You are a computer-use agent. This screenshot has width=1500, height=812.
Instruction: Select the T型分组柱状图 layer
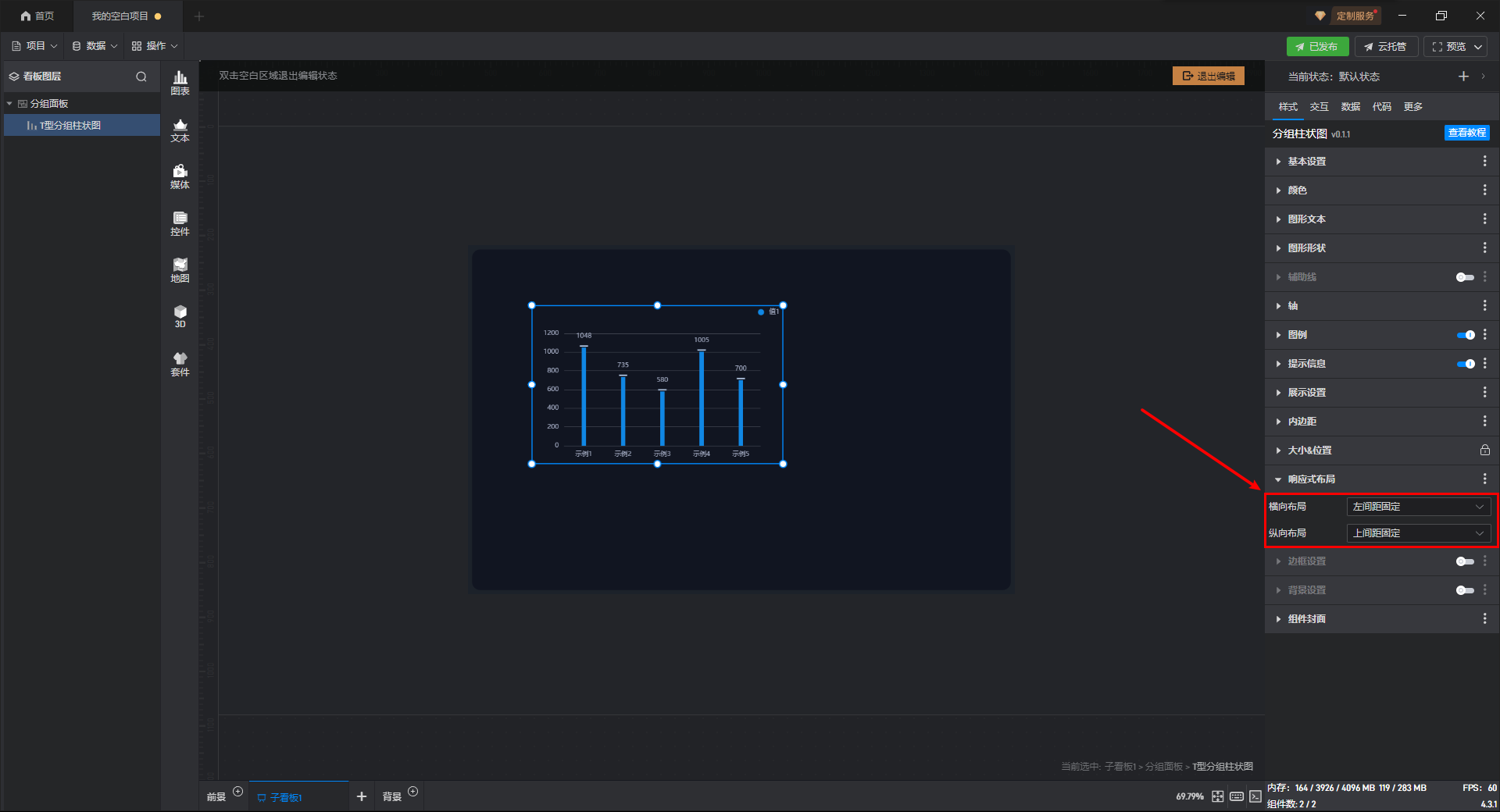70,126
